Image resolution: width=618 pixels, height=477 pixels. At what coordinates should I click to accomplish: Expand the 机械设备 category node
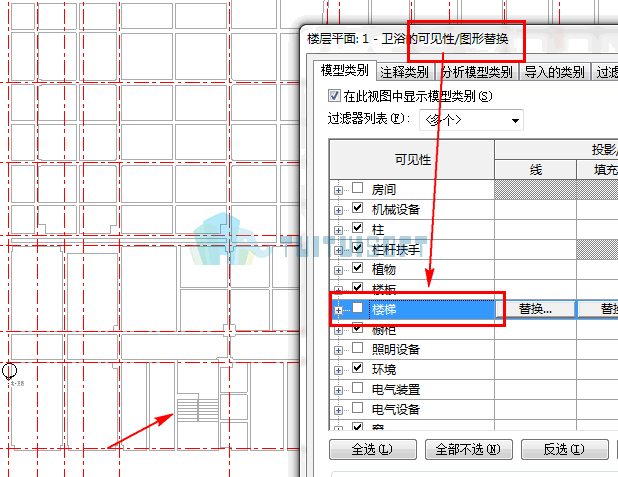(338, 211)
